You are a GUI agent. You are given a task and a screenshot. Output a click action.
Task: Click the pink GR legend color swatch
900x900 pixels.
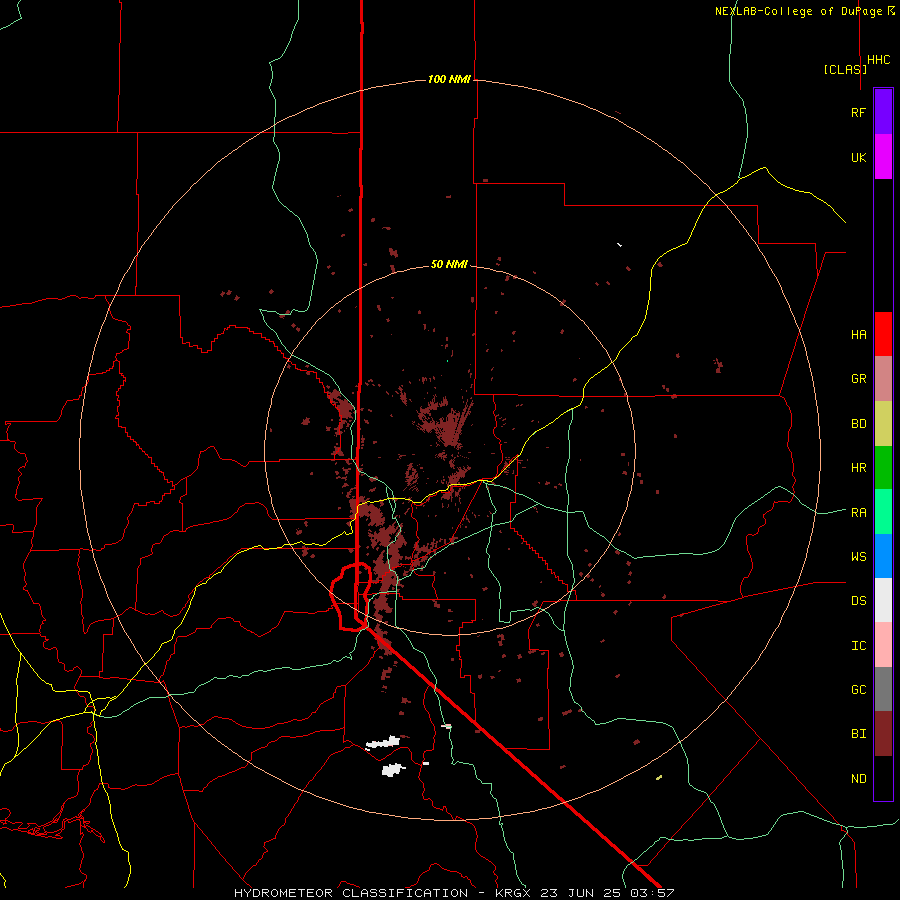click(883, 378)
